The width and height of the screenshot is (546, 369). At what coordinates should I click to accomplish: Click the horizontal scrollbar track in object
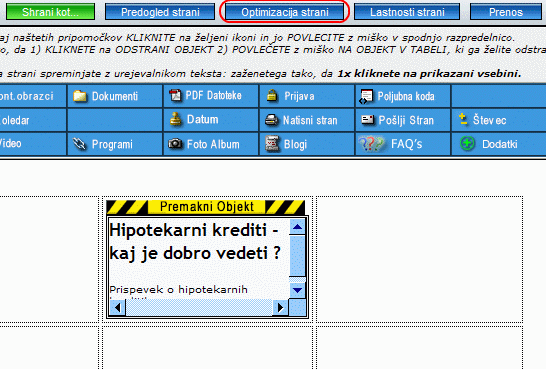point(199,307)
